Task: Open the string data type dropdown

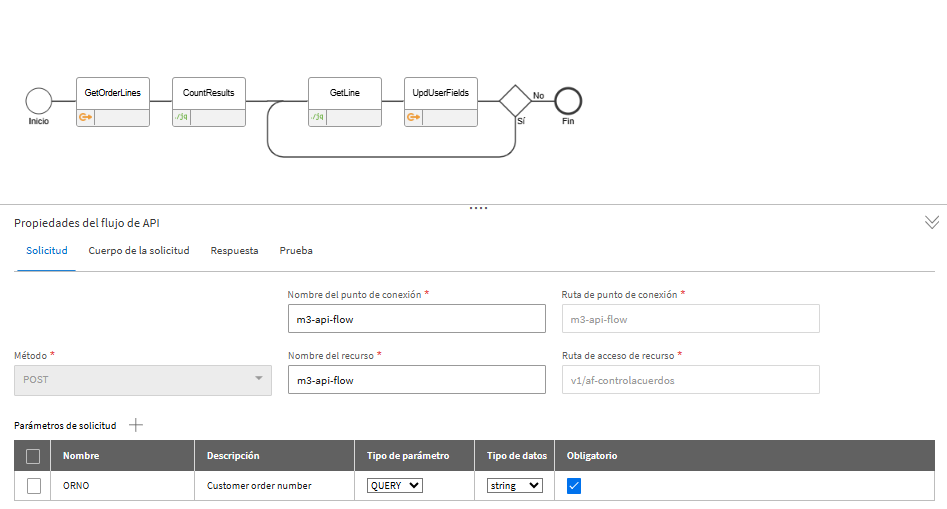Action: [x=515, y=485]
